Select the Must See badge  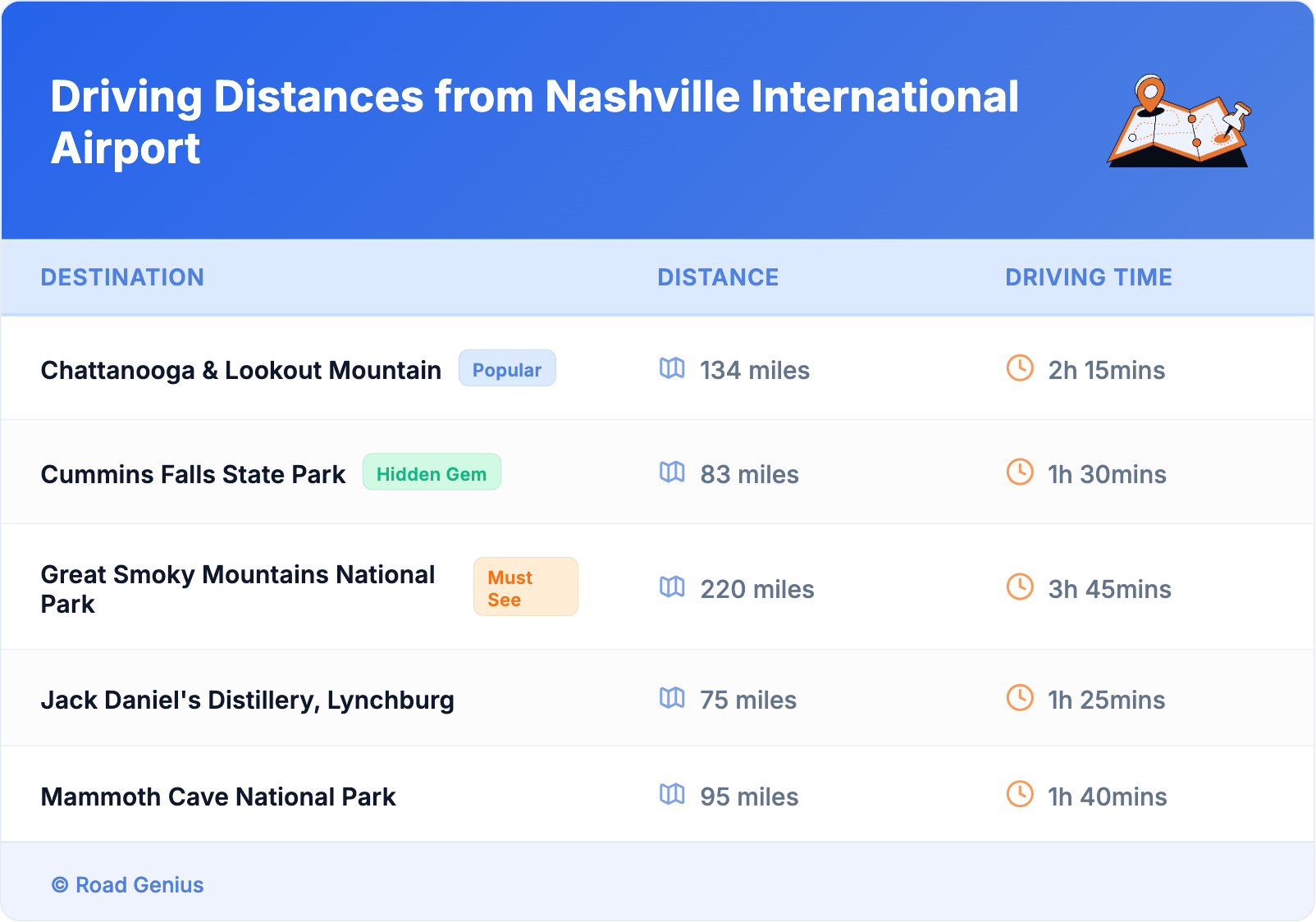[x=525, y=587]
